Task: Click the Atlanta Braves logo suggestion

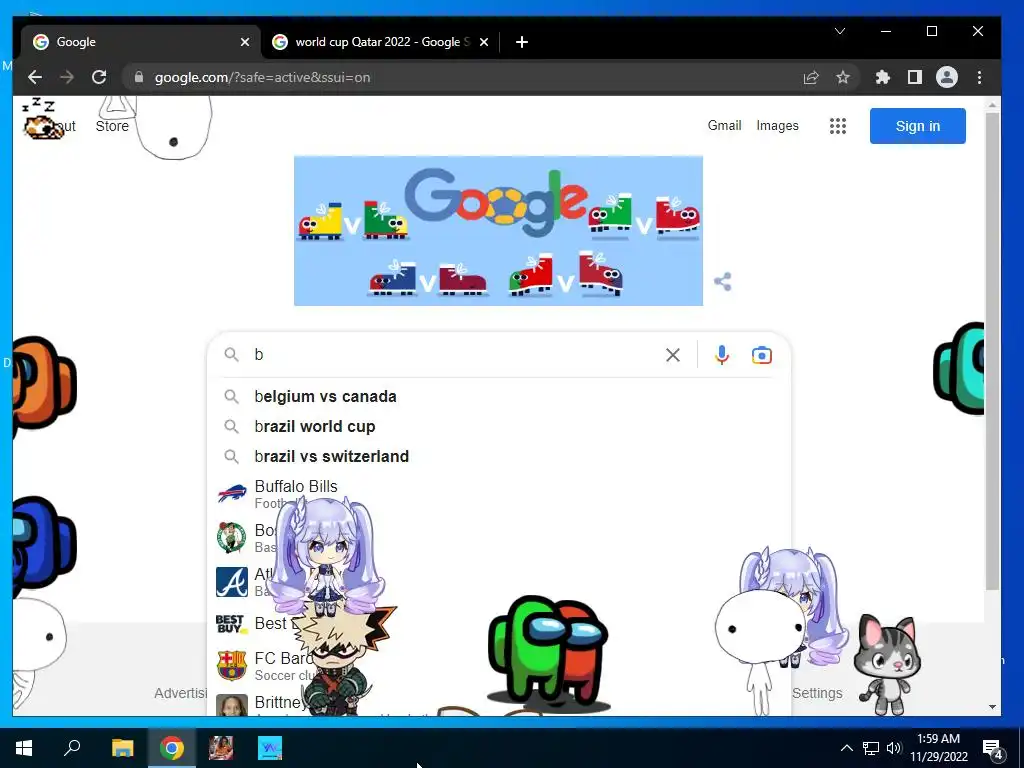Action: click(232, 582)
